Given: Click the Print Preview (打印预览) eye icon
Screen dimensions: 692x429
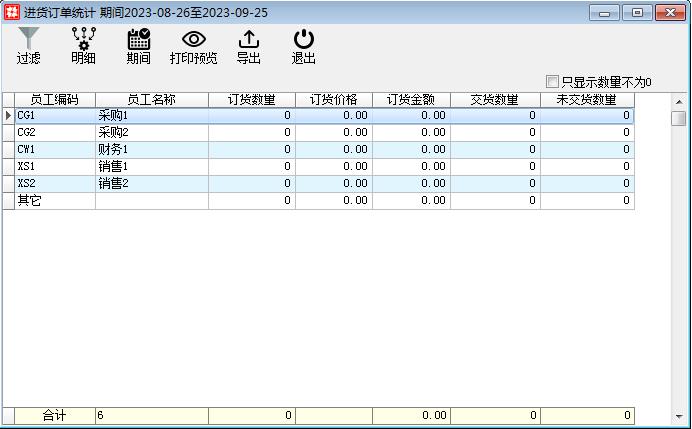Looking at the screenshot, I should coord(193,39).
